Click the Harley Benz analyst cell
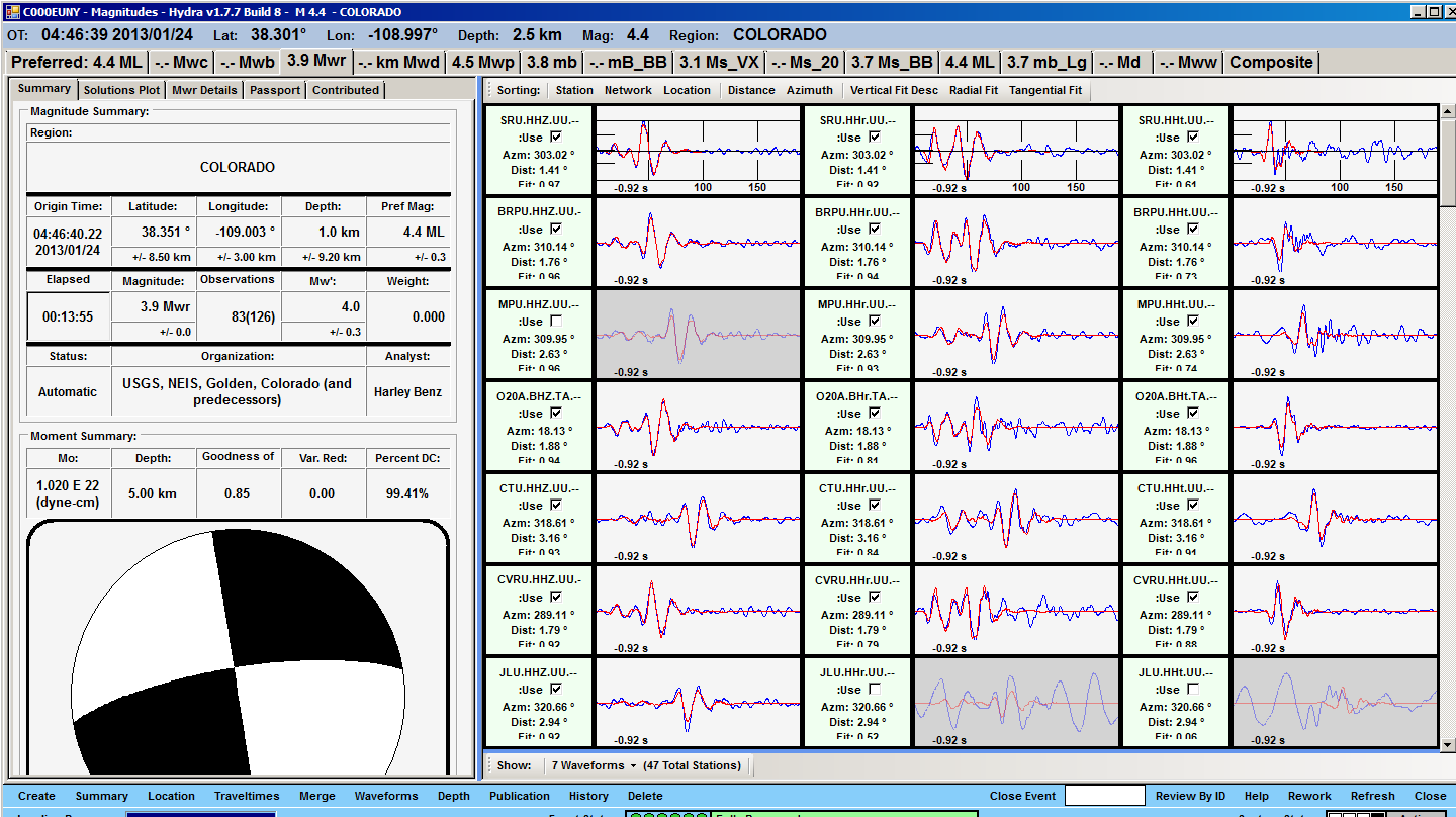This screenshot has height=817, width=1456. [407, 392]
